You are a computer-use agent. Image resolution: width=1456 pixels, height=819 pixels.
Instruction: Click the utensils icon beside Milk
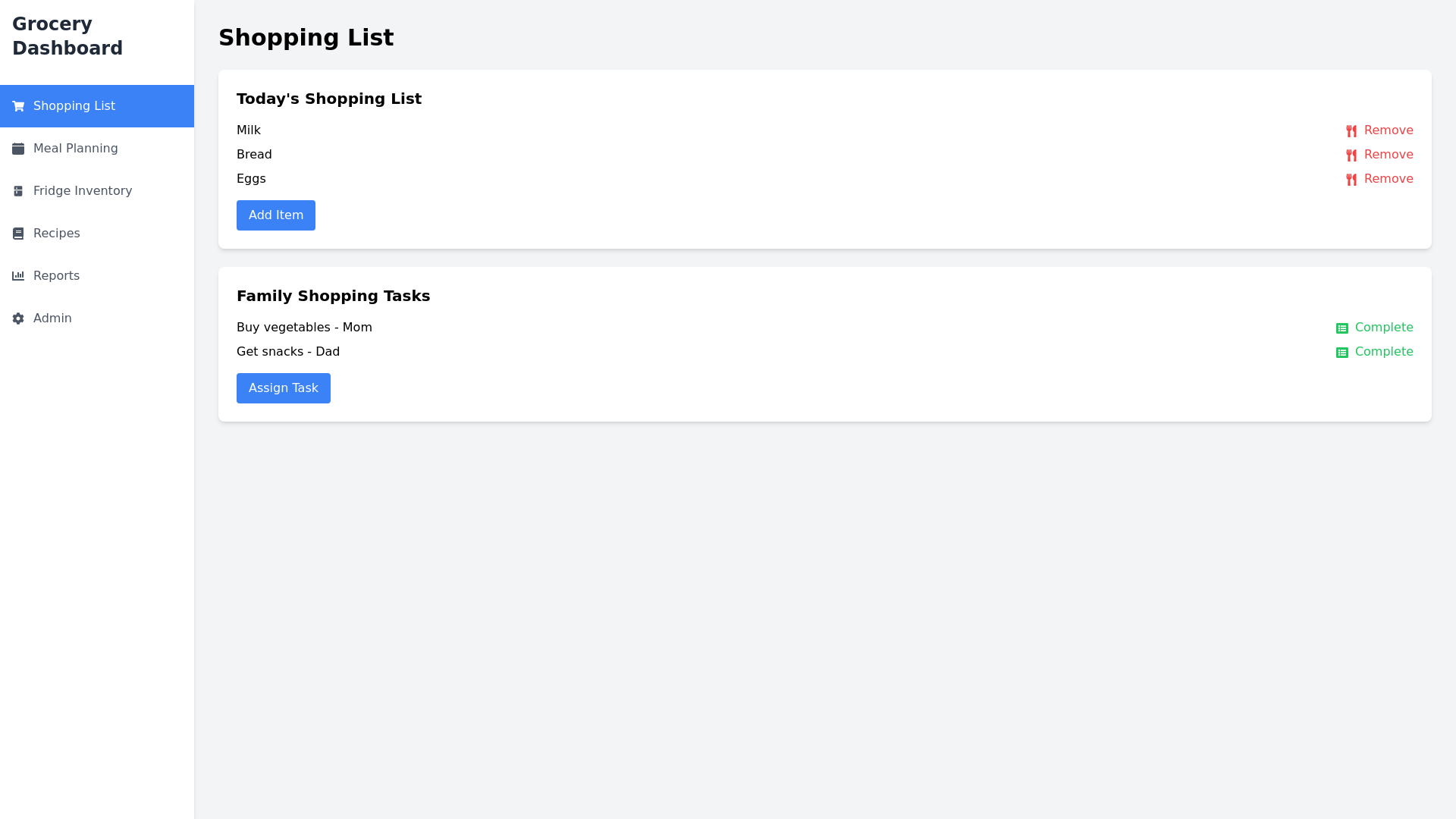[1351, 131]
